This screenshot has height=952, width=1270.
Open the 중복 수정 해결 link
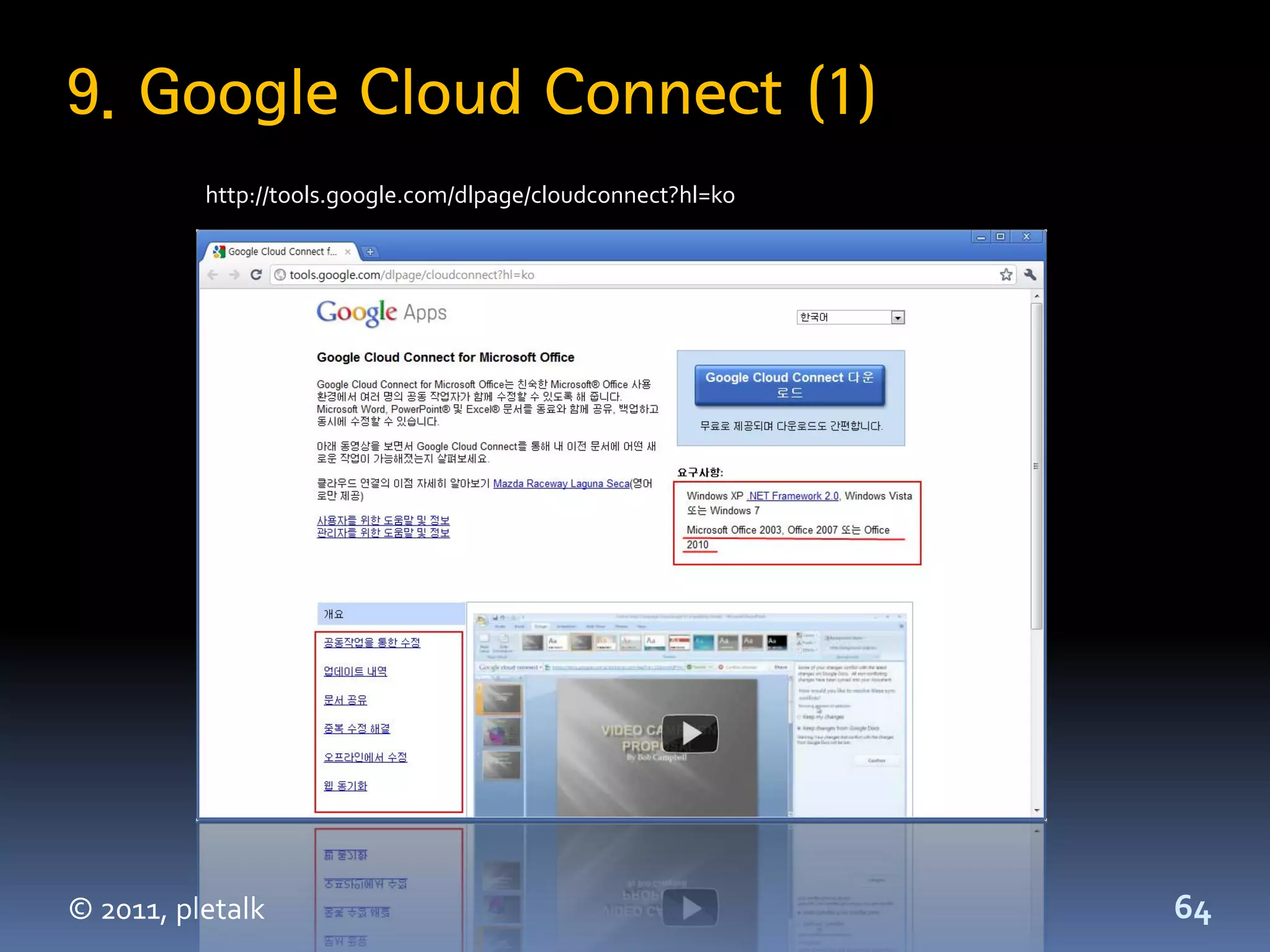[357, 728]
